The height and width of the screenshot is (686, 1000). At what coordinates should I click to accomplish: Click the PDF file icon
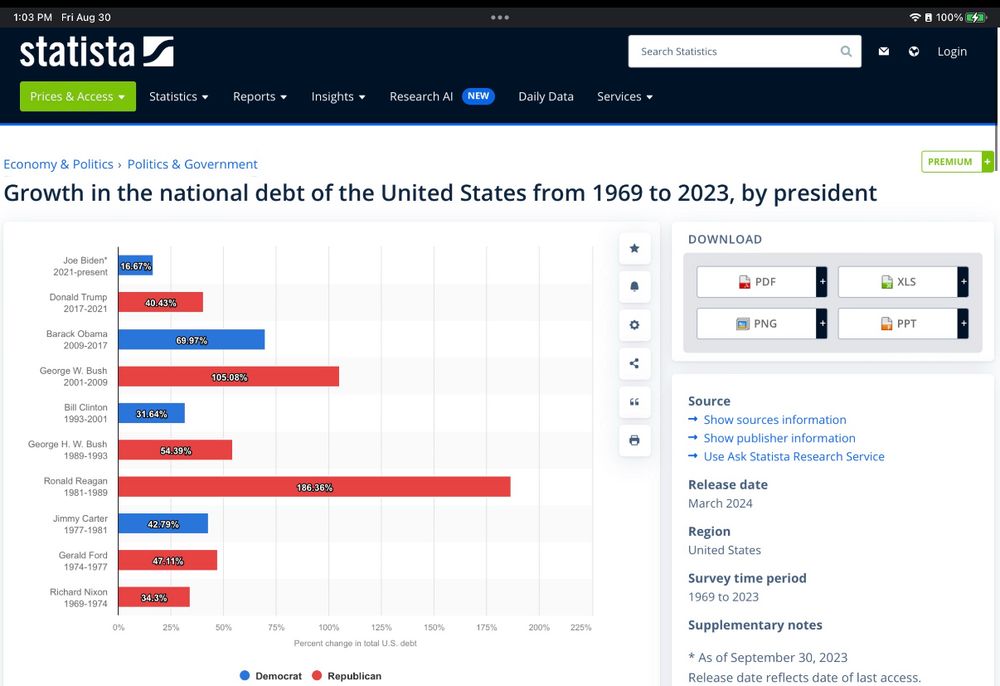point(744,282)
